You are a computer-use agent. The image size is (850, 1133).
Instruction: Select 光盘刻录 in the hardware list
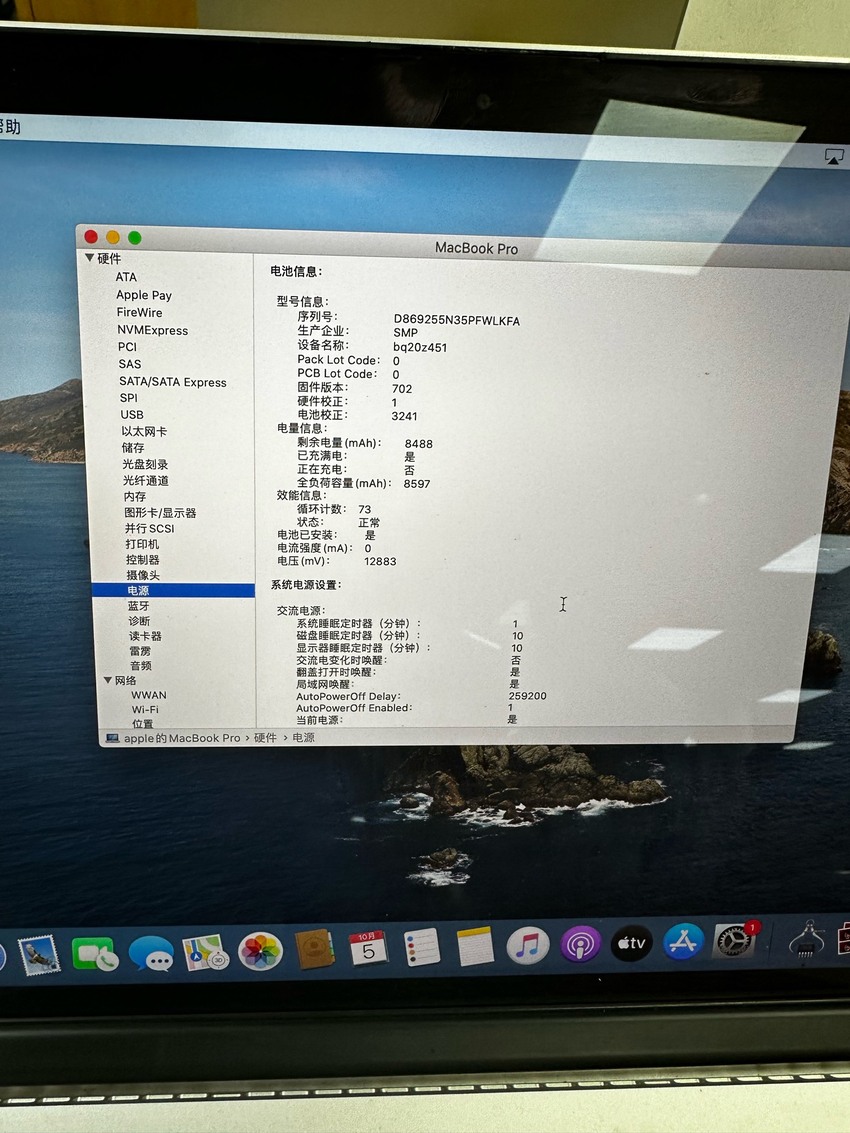pos(145,465)
